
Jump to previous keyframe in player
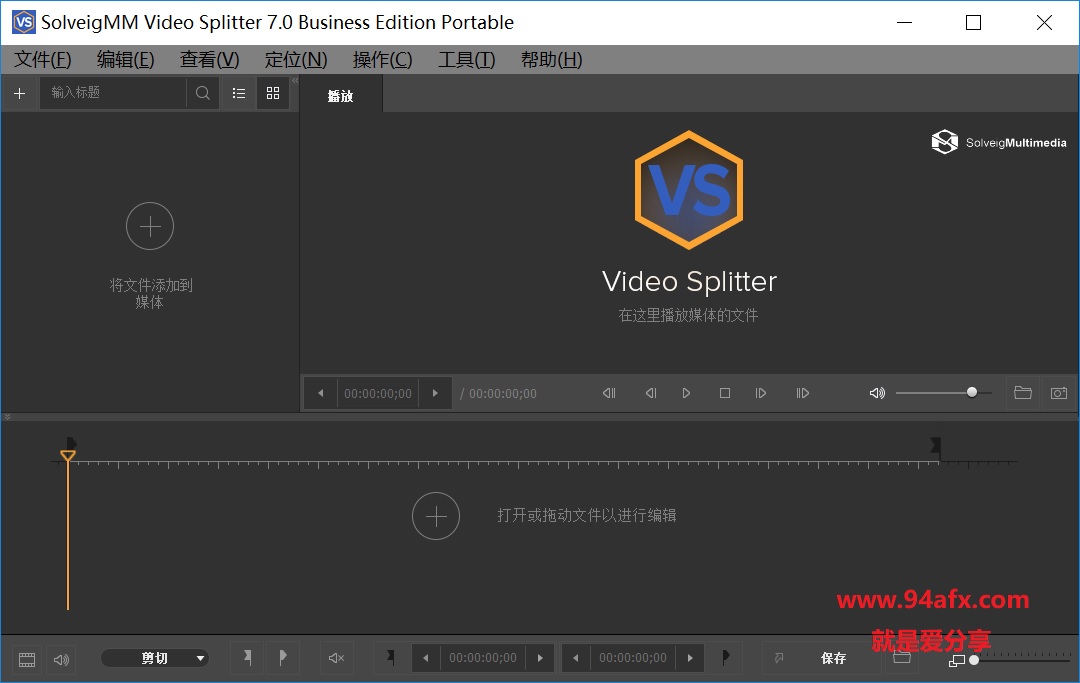coord(609,393)
